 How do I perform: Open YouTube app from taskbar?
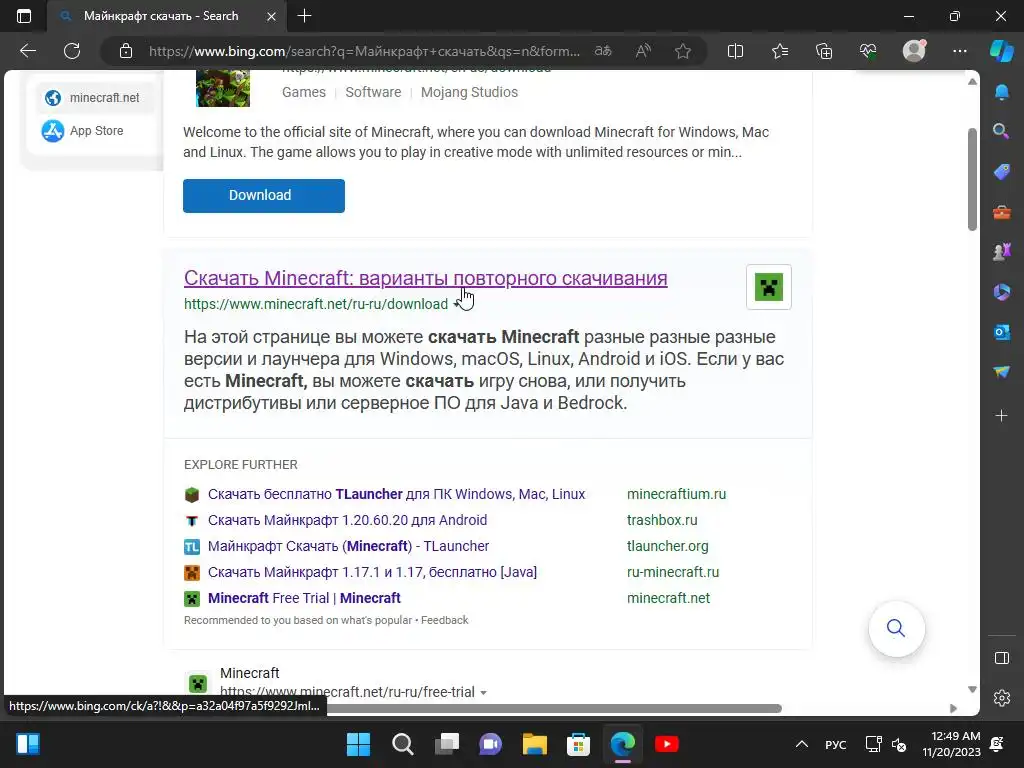tap(666, 744)
